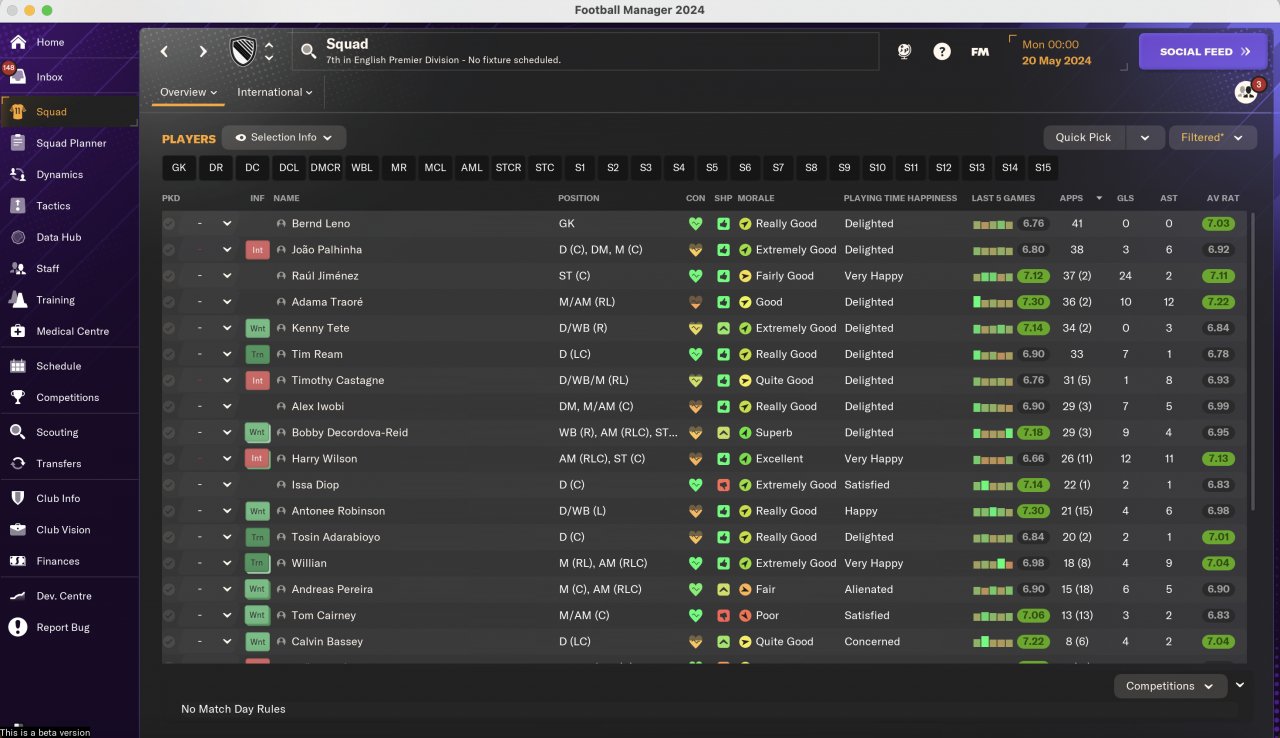
Task: Toggle pick checkbox for Alex Iwobi
Action: point(169,406)
